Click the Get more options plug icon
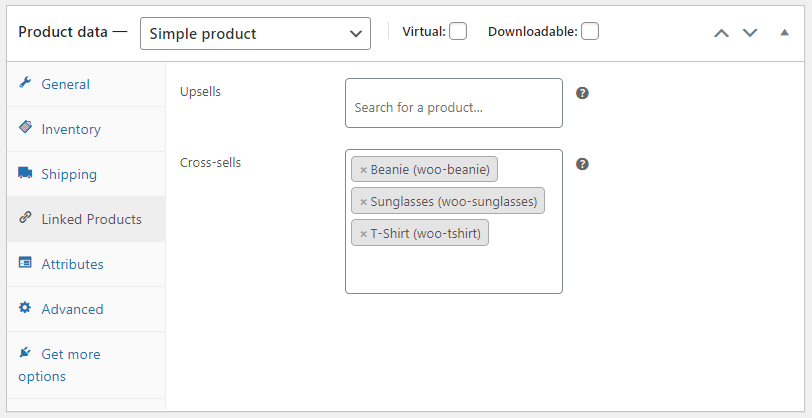This screenshot has width=812, height=418. [25, 353]
